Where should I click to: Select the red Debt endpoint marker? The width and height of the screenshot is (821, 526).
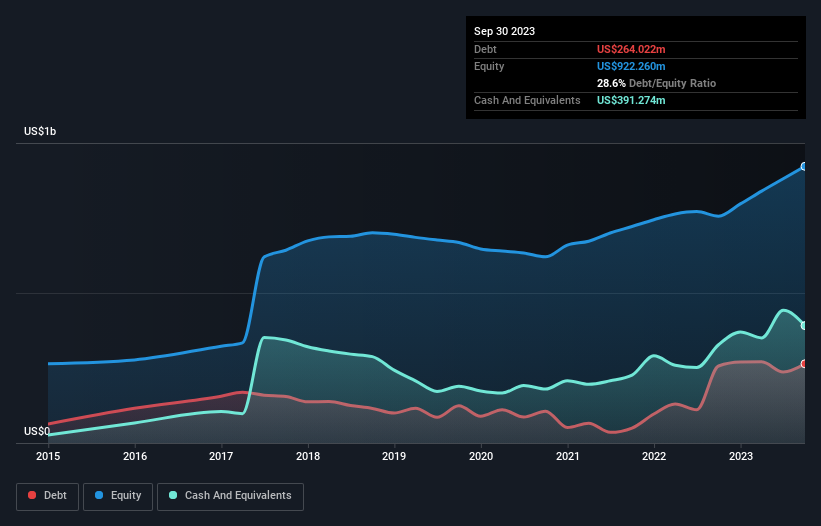tap(804, 364)
